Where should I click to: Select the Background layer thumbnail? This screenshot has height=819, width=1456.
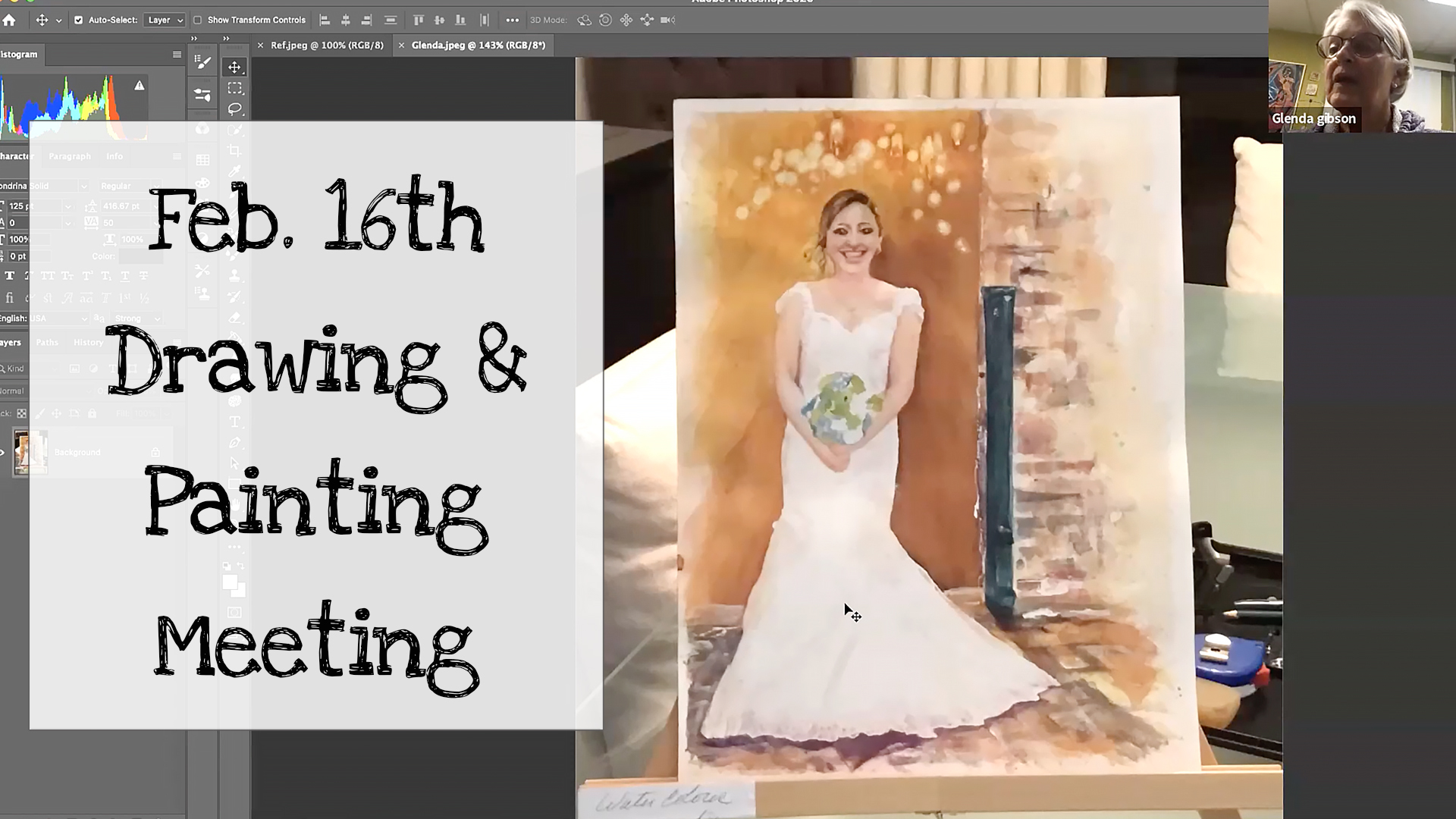click(x=30, y=453)
